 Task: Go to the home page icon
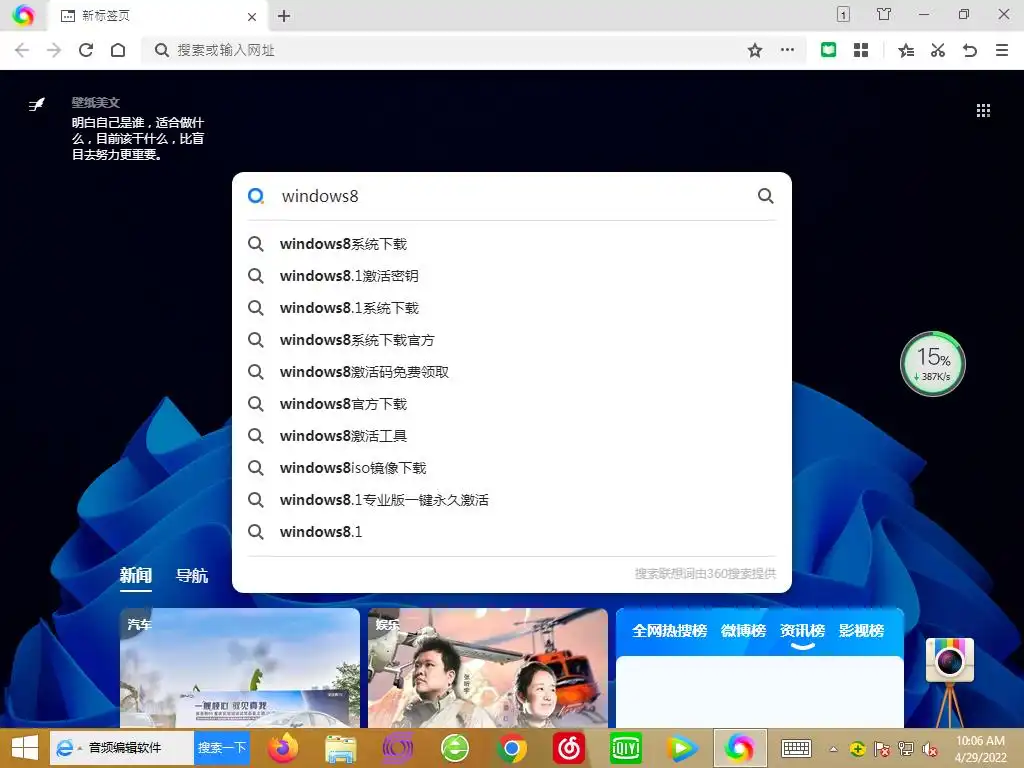click(118, 50)
